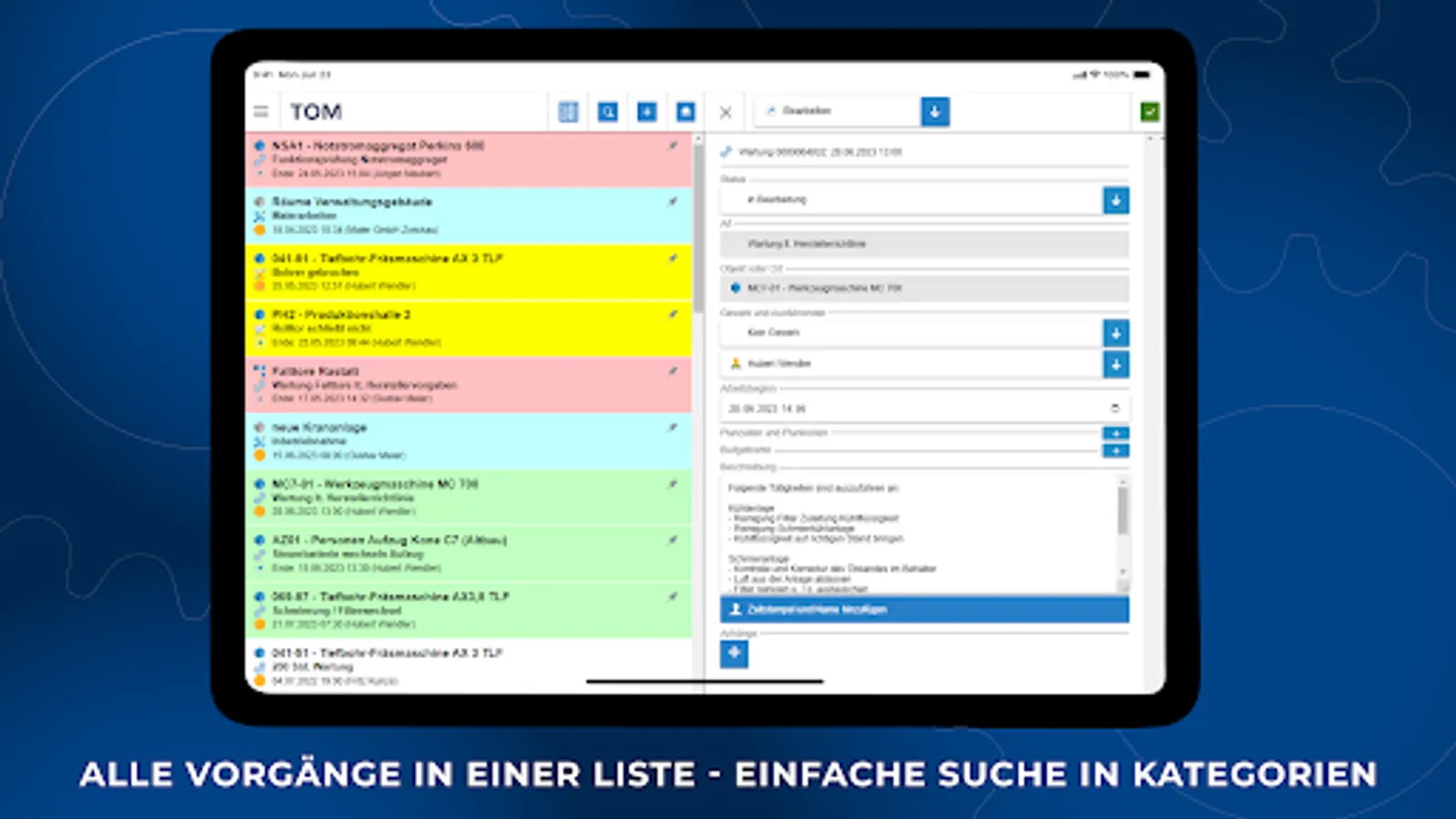This screenshot has width=1456, height=819.
Task: Open the white 041-01 entry at list bottom
Action: (469, 666)
